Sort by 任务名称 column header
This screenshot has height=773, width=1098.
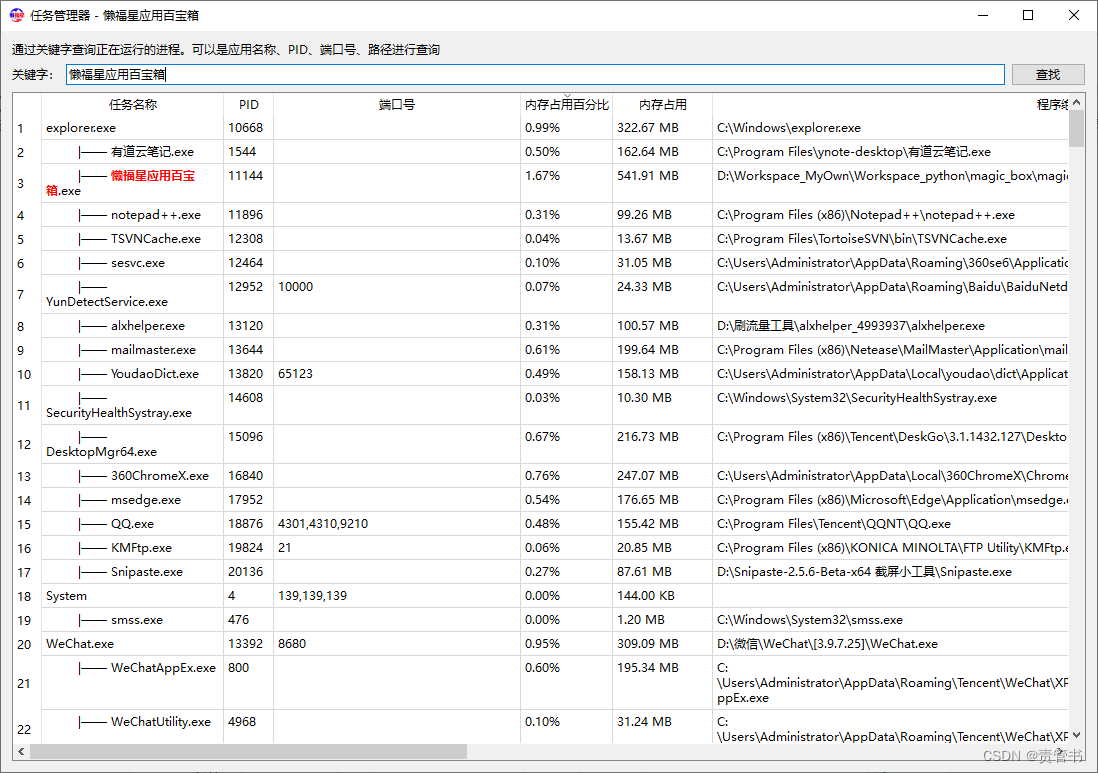[x=132, y=104]
